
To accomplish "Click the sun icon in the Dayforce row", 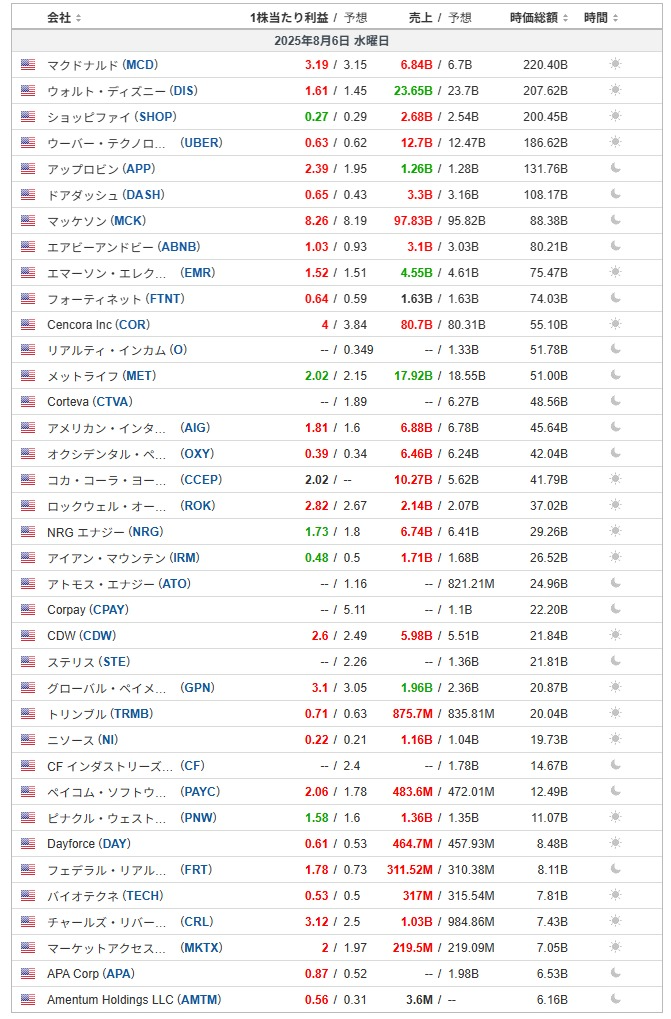I will 615,844.
